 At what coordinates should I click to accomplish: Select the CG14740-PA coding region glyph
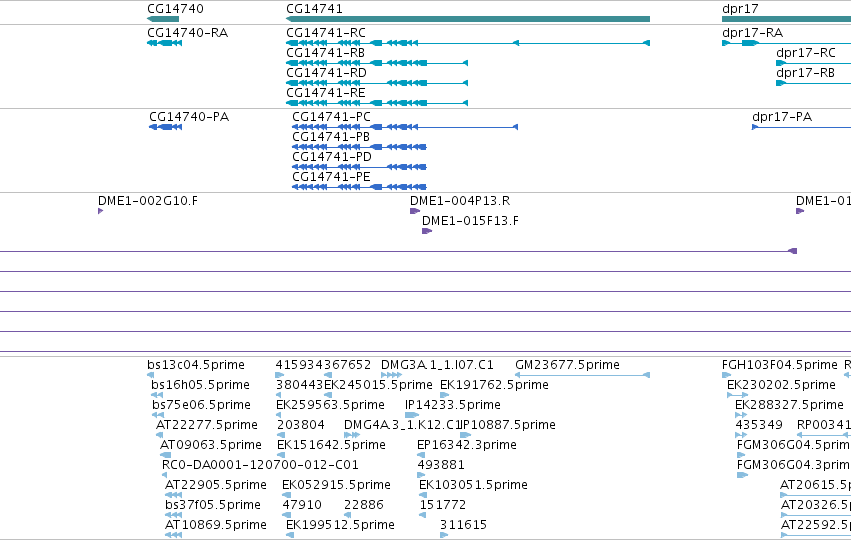[x=166, y=127]
